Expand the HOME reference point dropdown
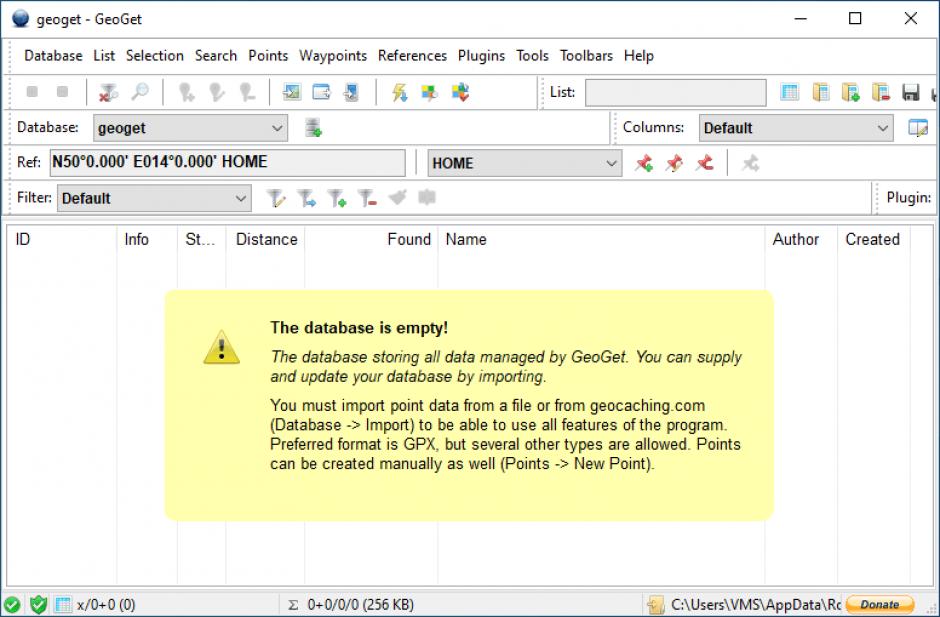Viewport: 940px width, 617px height. click(525, 163)
